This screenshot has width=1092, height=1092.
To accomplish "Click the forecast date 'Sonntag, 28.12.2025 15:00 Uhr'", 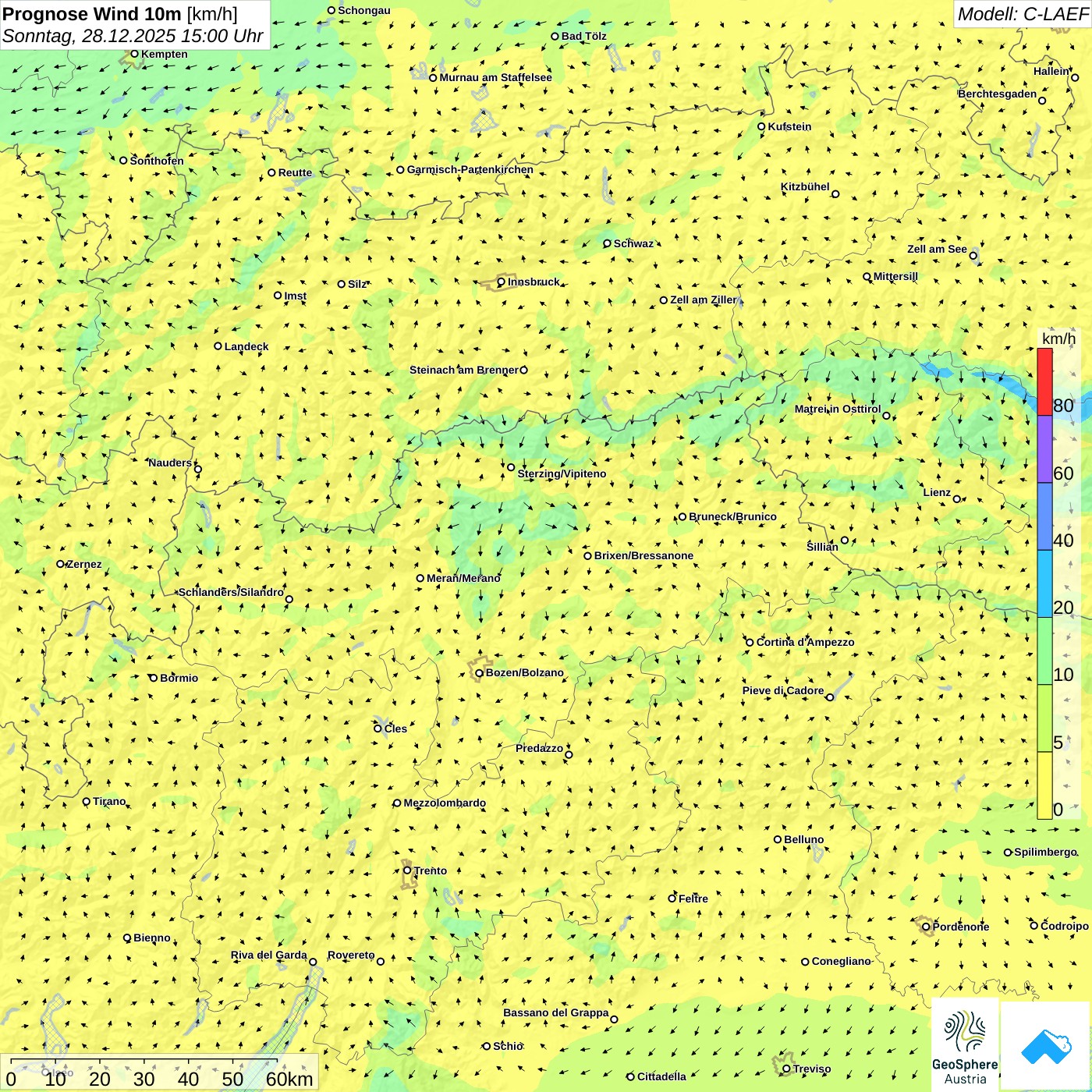I will pos(133,36).
